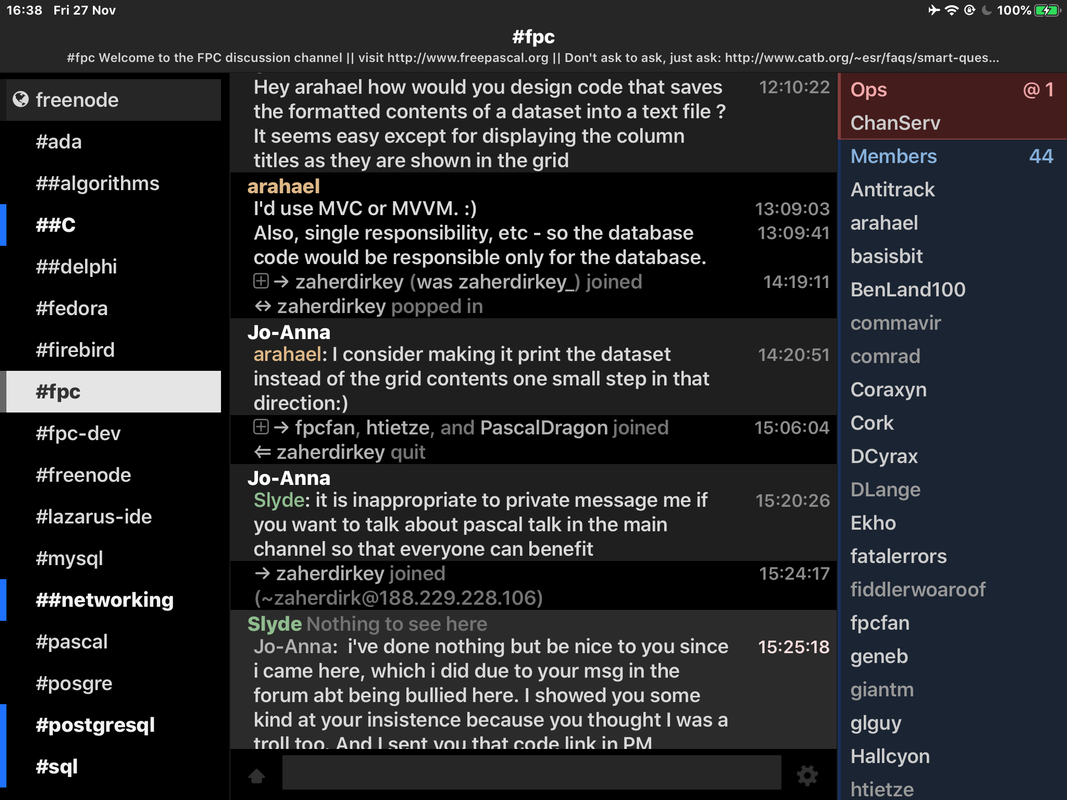This screenshot has width=1067, height=800.
Task: Expand the fpcfan, htietze joined event plus icon
Action: pyautogui.click(x=261, y=427)
